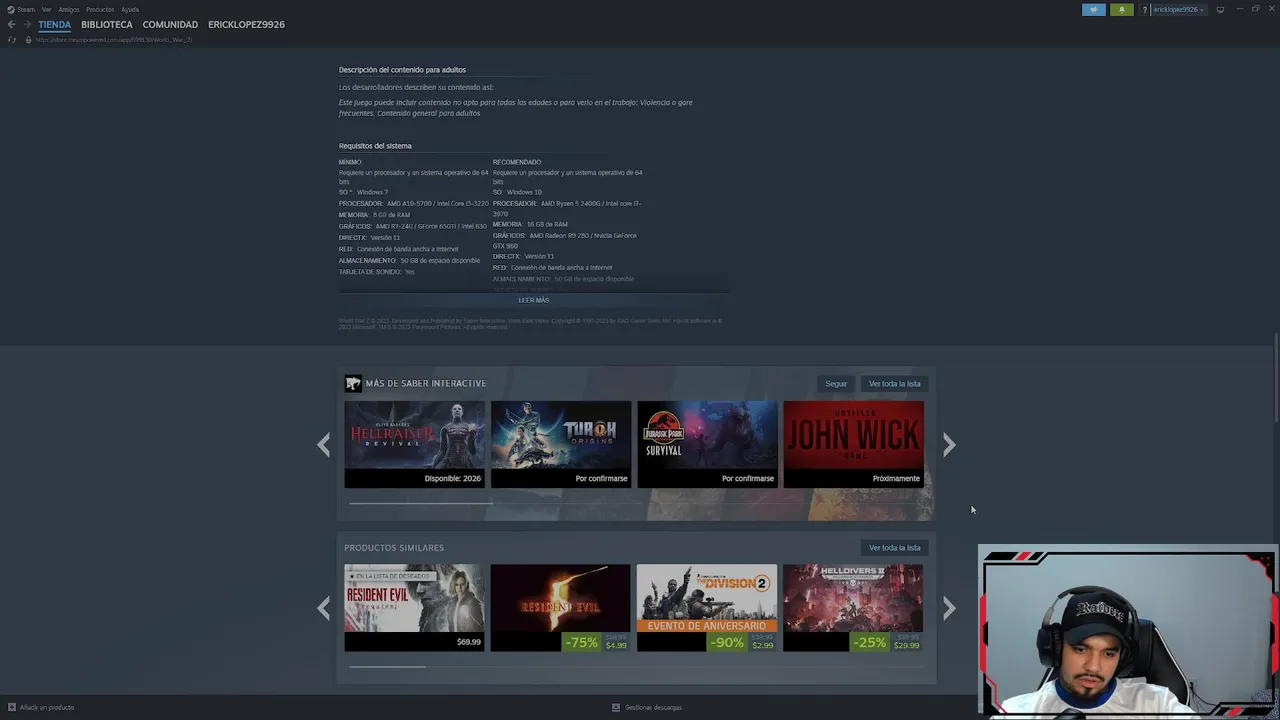Viewport: 1280px width, 720px height.
Task: Open the Steam menu
Action: [22, 9]
